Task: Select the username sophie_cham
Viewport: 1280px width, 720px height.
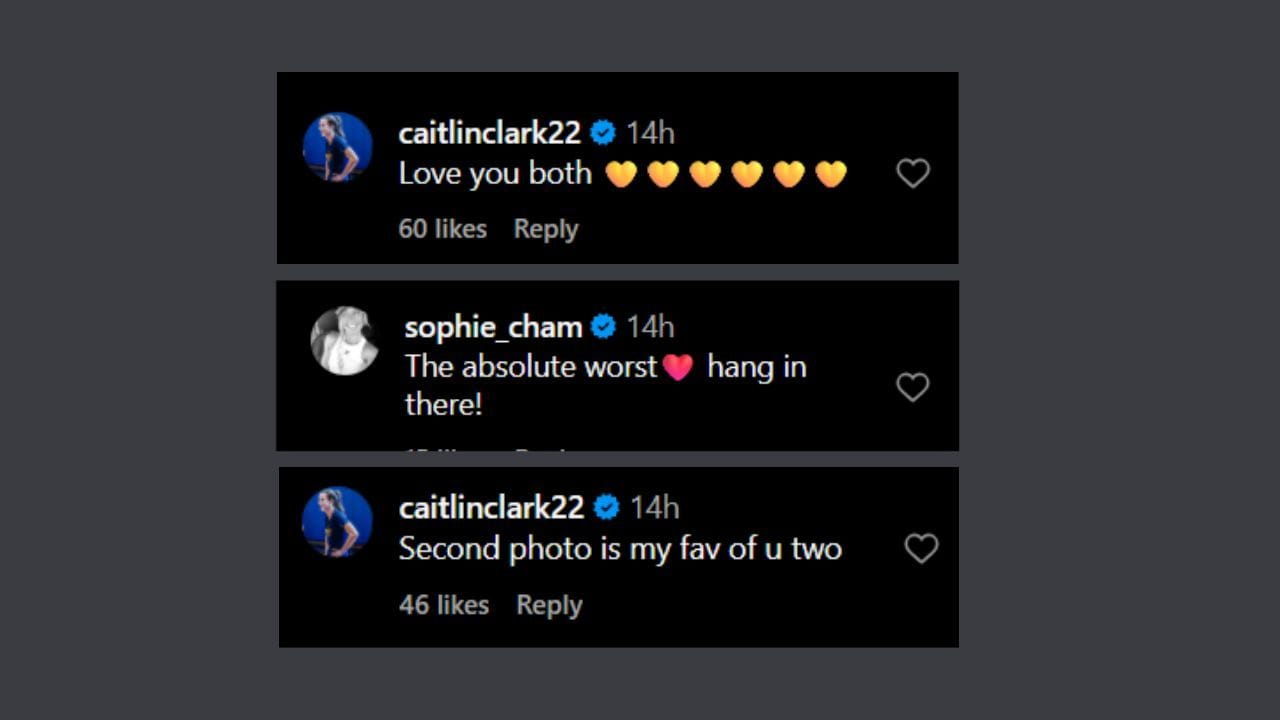Action: click(x=492, y=326)
